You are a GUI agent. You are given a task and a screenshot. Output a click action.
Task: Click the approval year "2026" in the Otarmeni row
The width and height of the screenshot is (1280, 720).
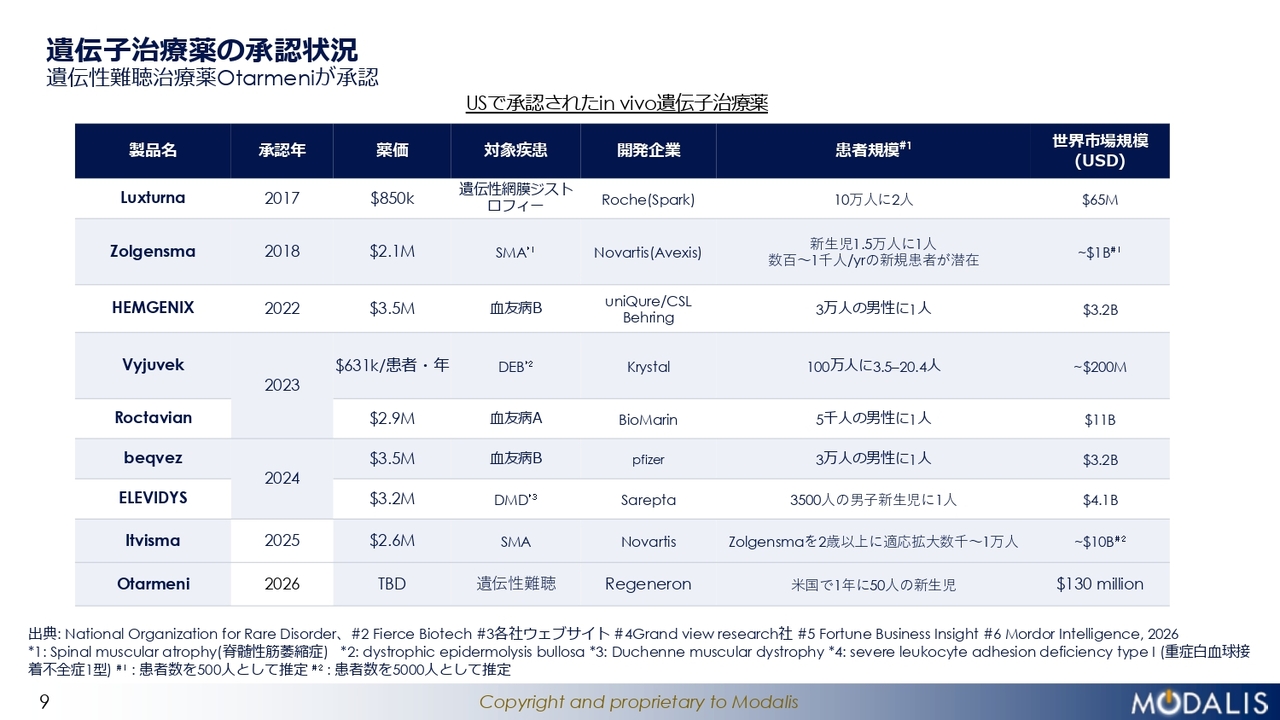click(x=282, y=585)
